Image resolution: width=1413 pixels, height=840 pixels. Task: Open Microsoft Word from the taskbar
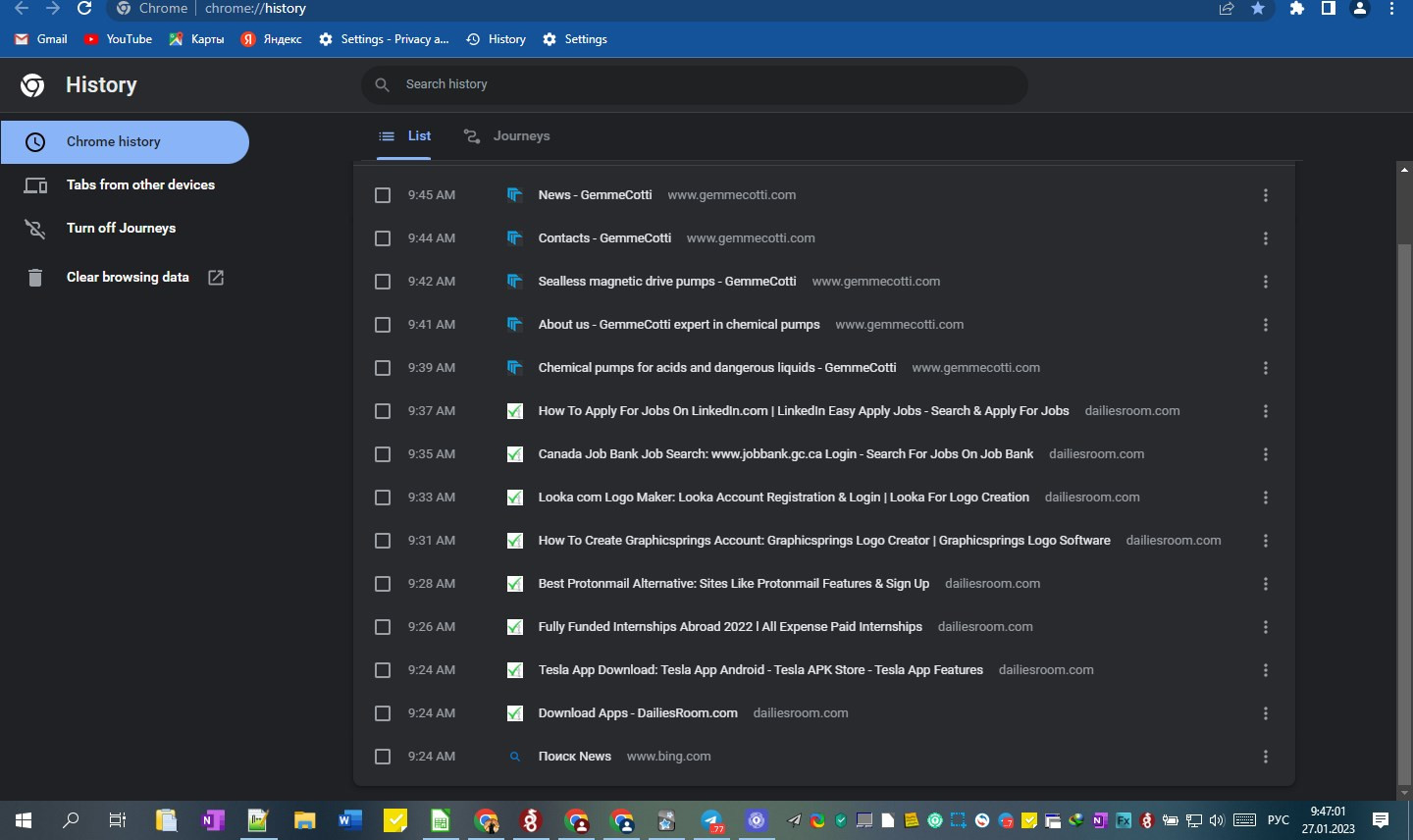click(349, 820)
